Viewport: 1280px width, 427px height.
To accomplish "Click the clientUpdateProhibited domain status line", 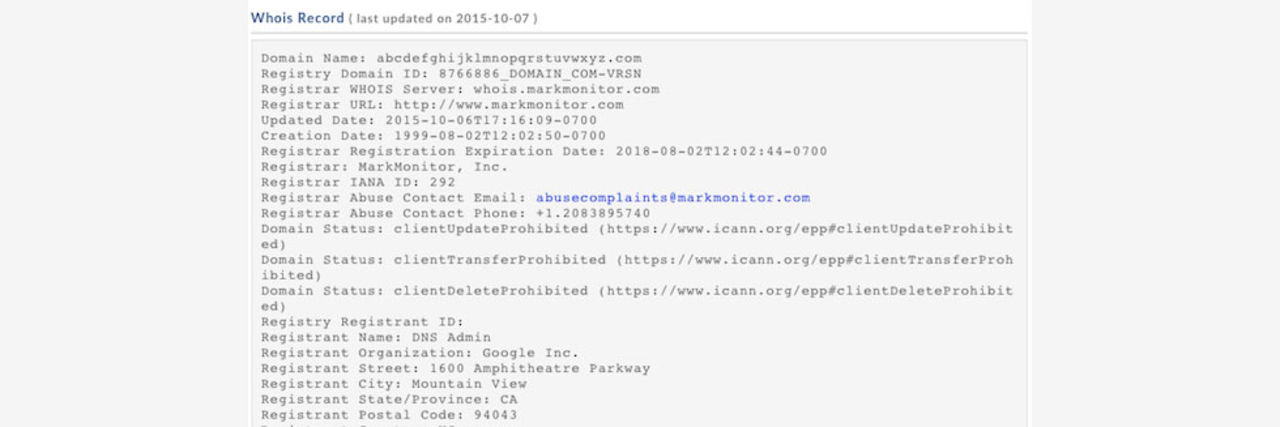I will click(636, 229).
